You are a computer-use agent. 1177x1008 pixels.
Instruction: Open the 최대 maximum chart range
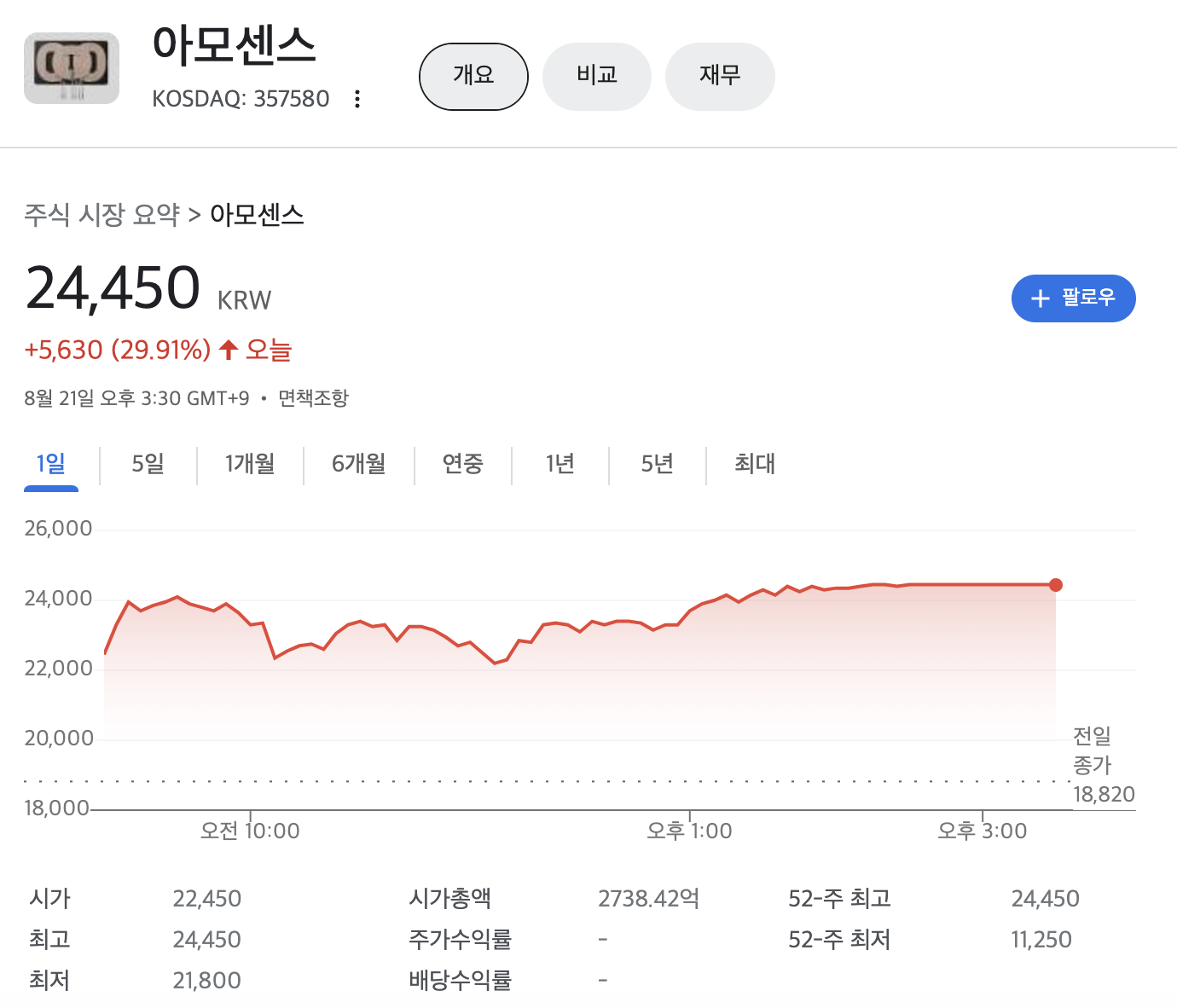[755, 464]
